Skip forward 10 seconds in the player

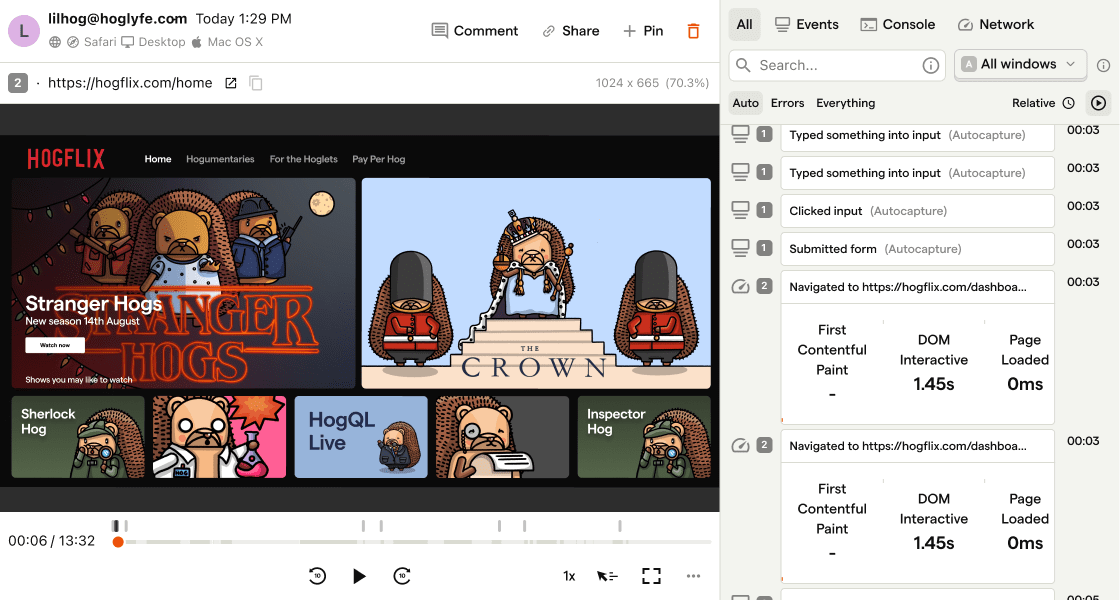coord(402,576)
